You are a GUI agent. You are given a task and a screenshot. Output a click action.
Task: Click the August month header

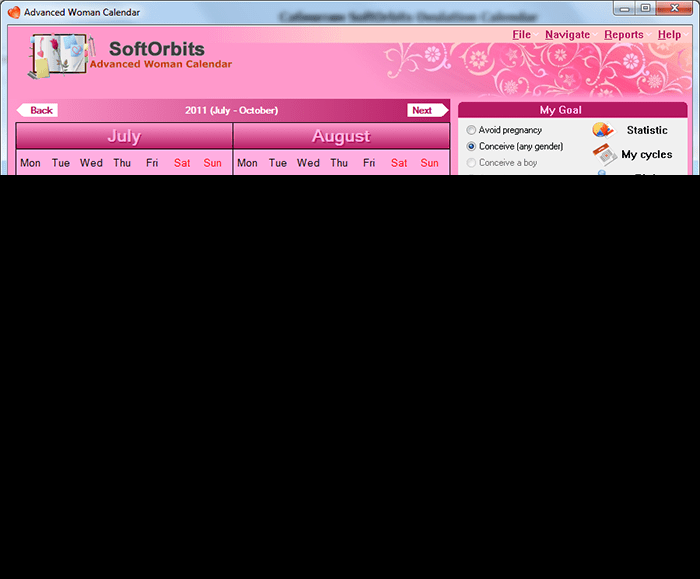(x=341, y=136)
